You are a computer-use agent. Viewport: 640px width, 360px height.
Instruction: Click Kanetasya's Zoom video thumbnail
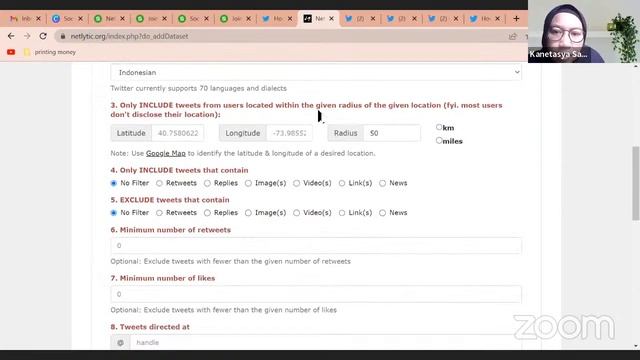click(584, 31)
